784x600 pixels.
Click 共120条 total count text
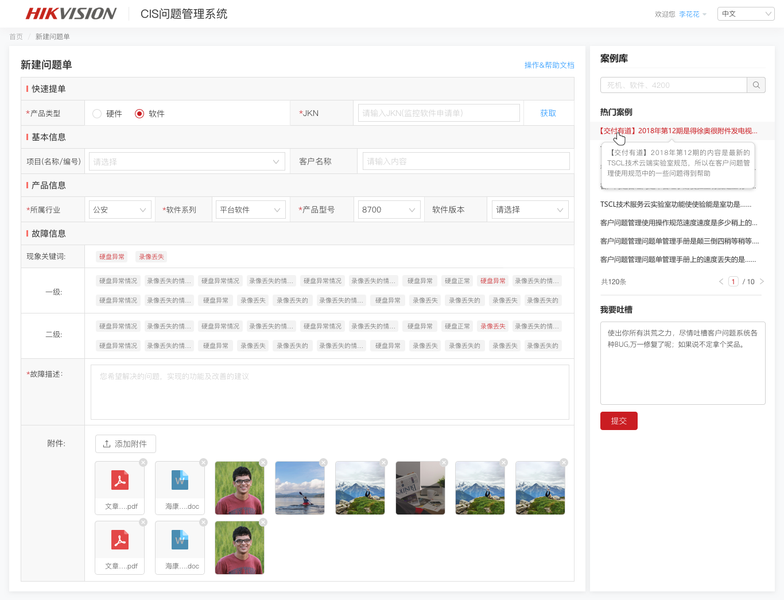coord(614,282)
